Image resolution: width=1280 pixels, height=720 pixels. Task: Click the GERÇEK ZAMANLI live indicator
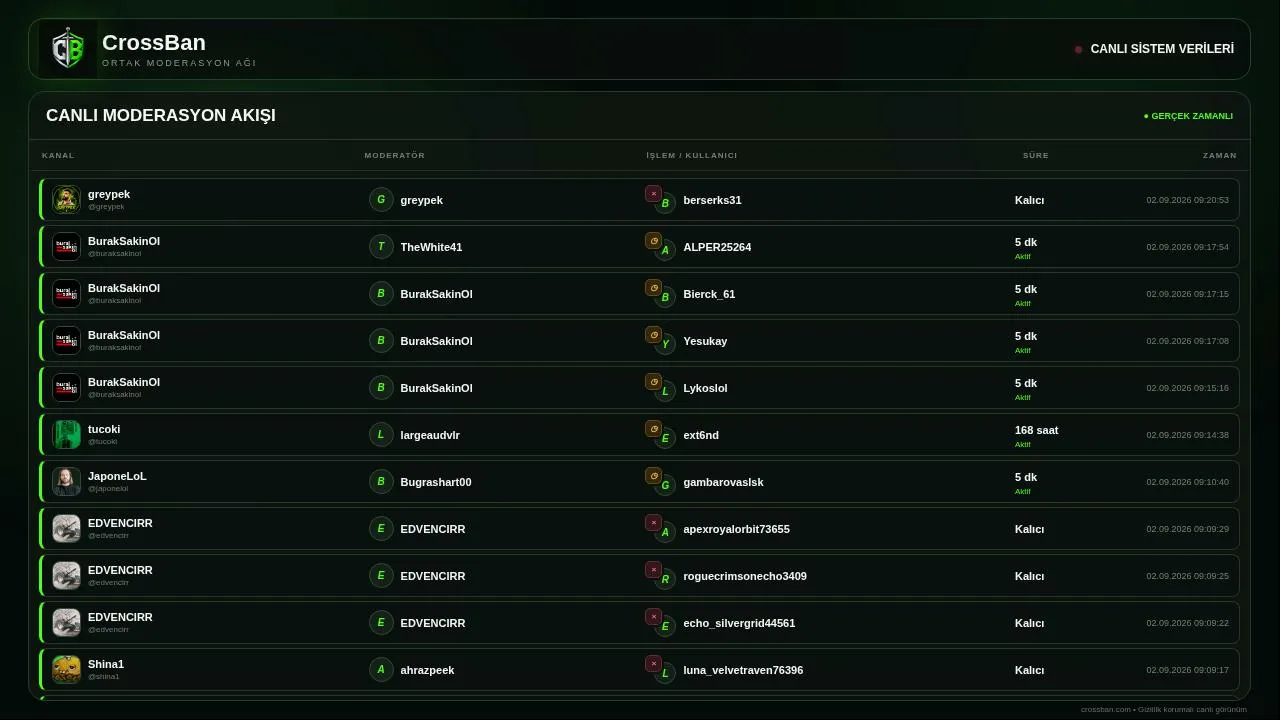pyautogui.click(x=1188, y=116)
